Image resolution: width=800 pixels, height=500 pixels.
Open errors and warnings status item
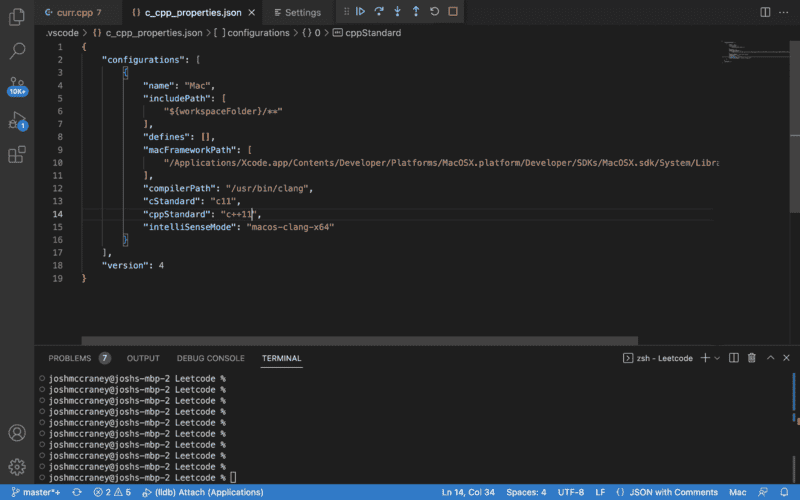pos(112,492)
